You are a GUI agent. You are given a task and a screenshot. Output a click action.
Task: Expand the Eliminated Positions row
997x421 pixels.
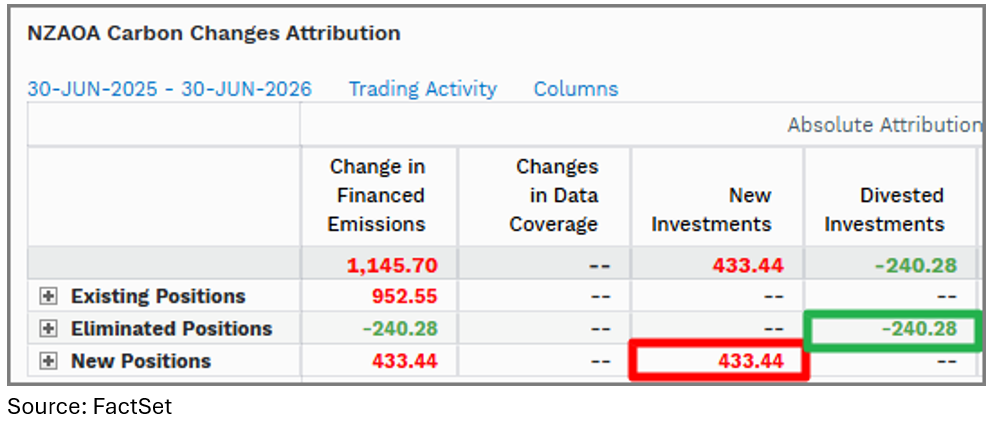click(x=48, y=329)
